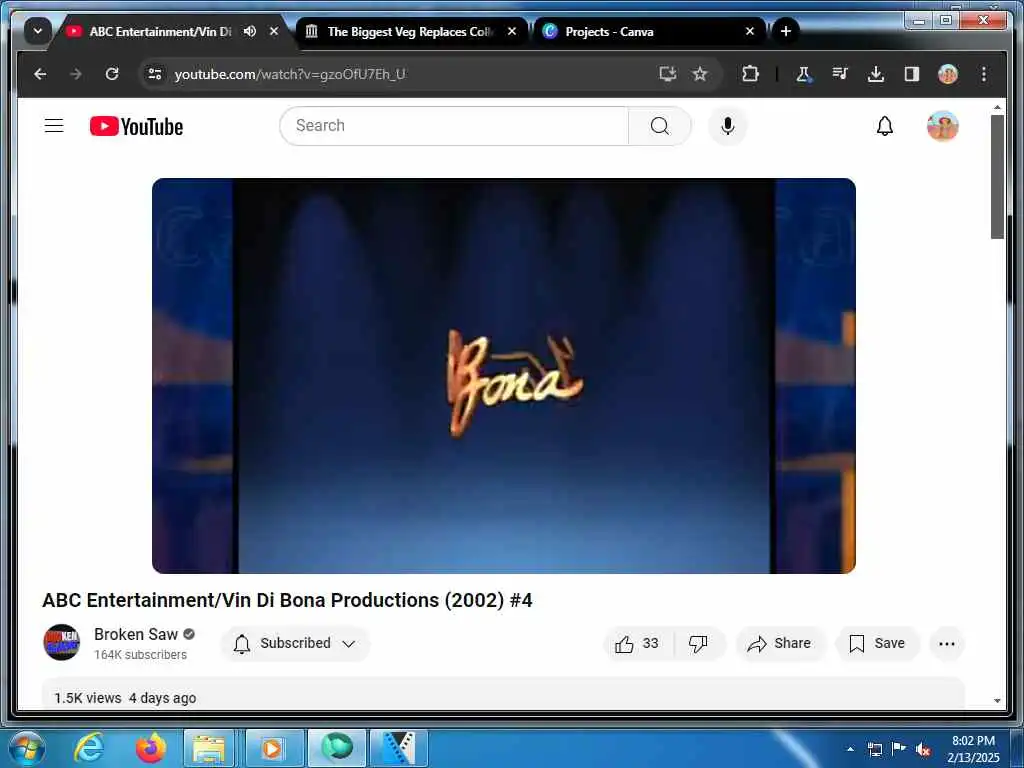Go forward with the forward arrow
Image resolution: width=1024 pixels, height=768 pixels.
pyautogui.click(x=76, y=74)
